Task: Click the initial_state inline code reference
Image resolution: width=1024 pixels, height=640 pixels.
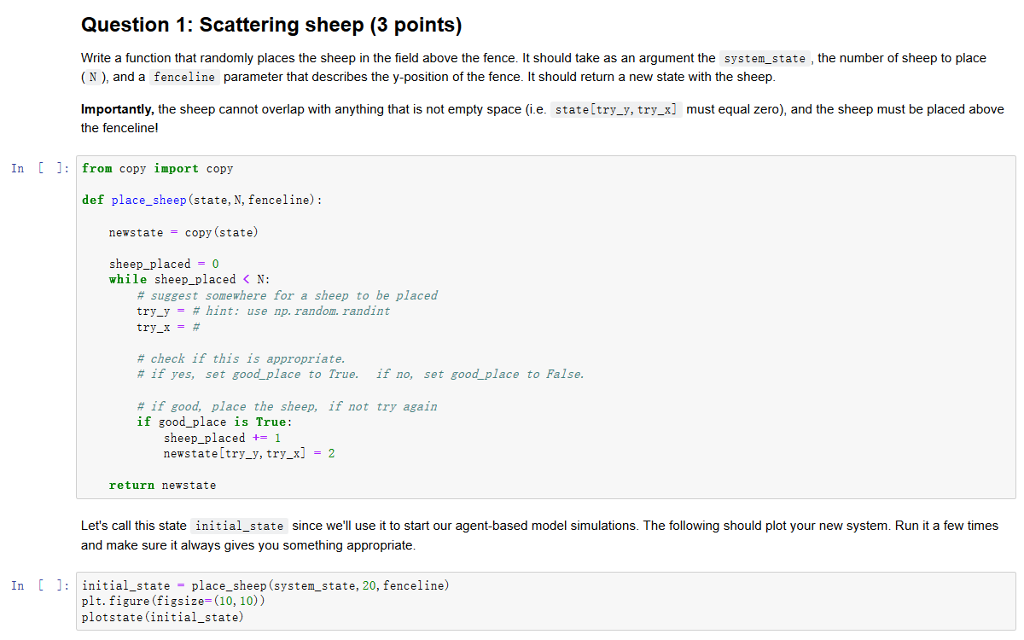Action: (239, 525)
